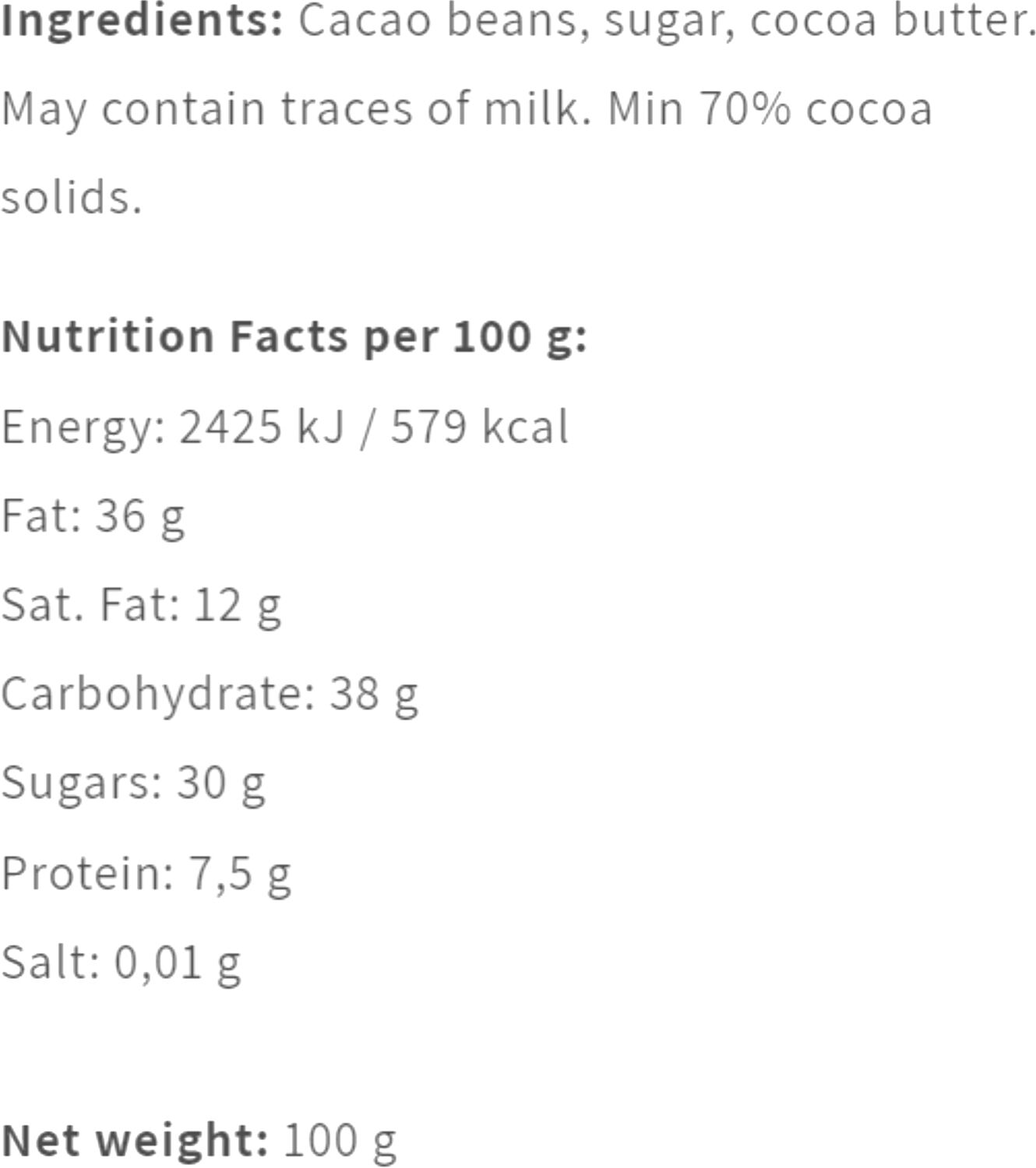
Task: Click the "Fat: 36 g" line
Action: click(x=93, y=516)
